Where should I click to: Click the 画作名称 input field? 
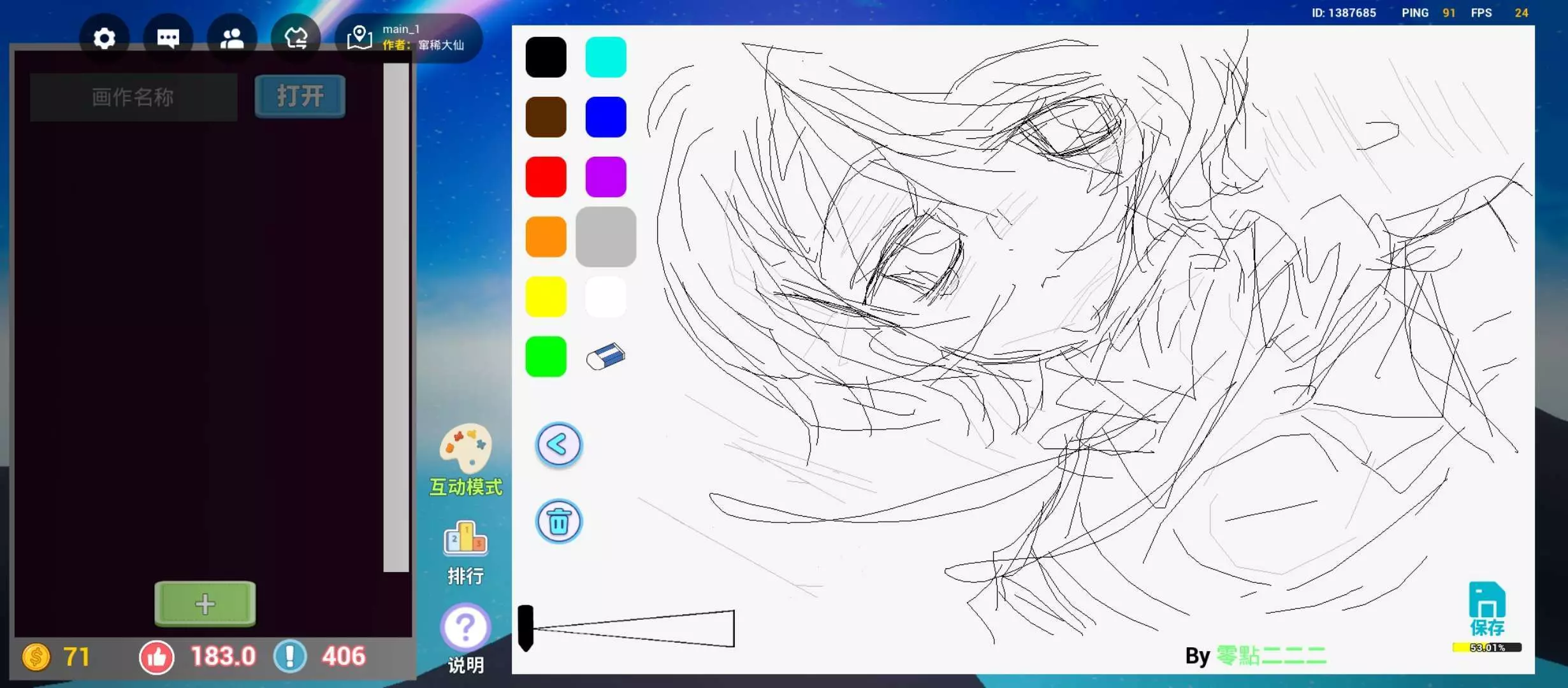coord(133,97)
